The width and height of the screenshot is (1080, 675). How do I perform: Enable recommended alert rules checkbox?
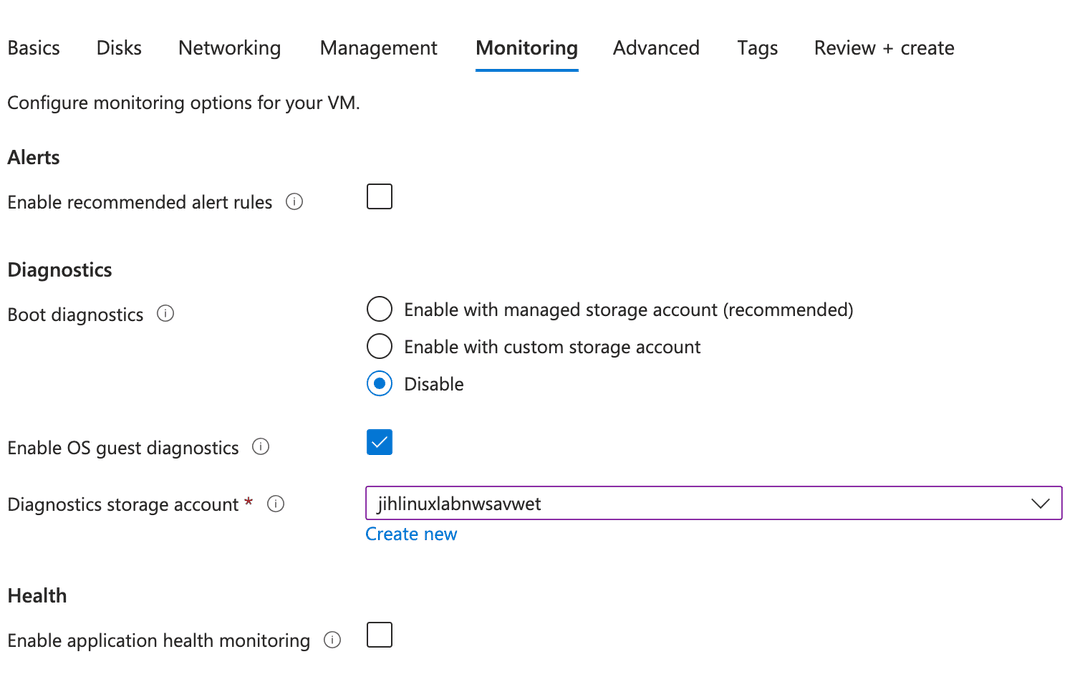(379, 197)
